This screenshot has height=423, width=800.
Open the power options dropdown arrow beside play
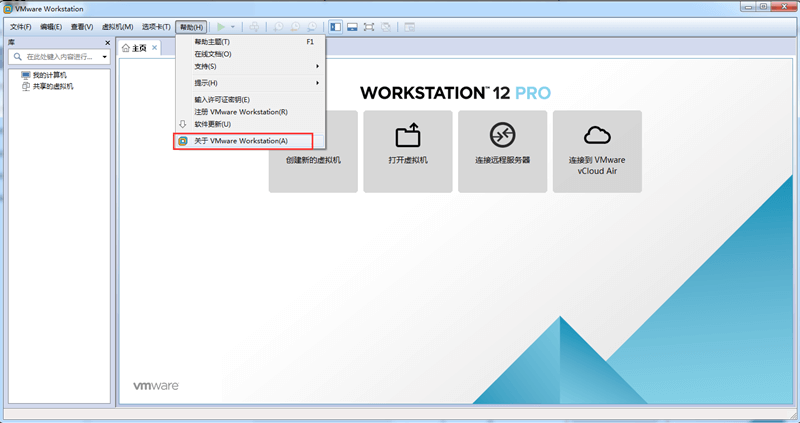coord(233,27)
